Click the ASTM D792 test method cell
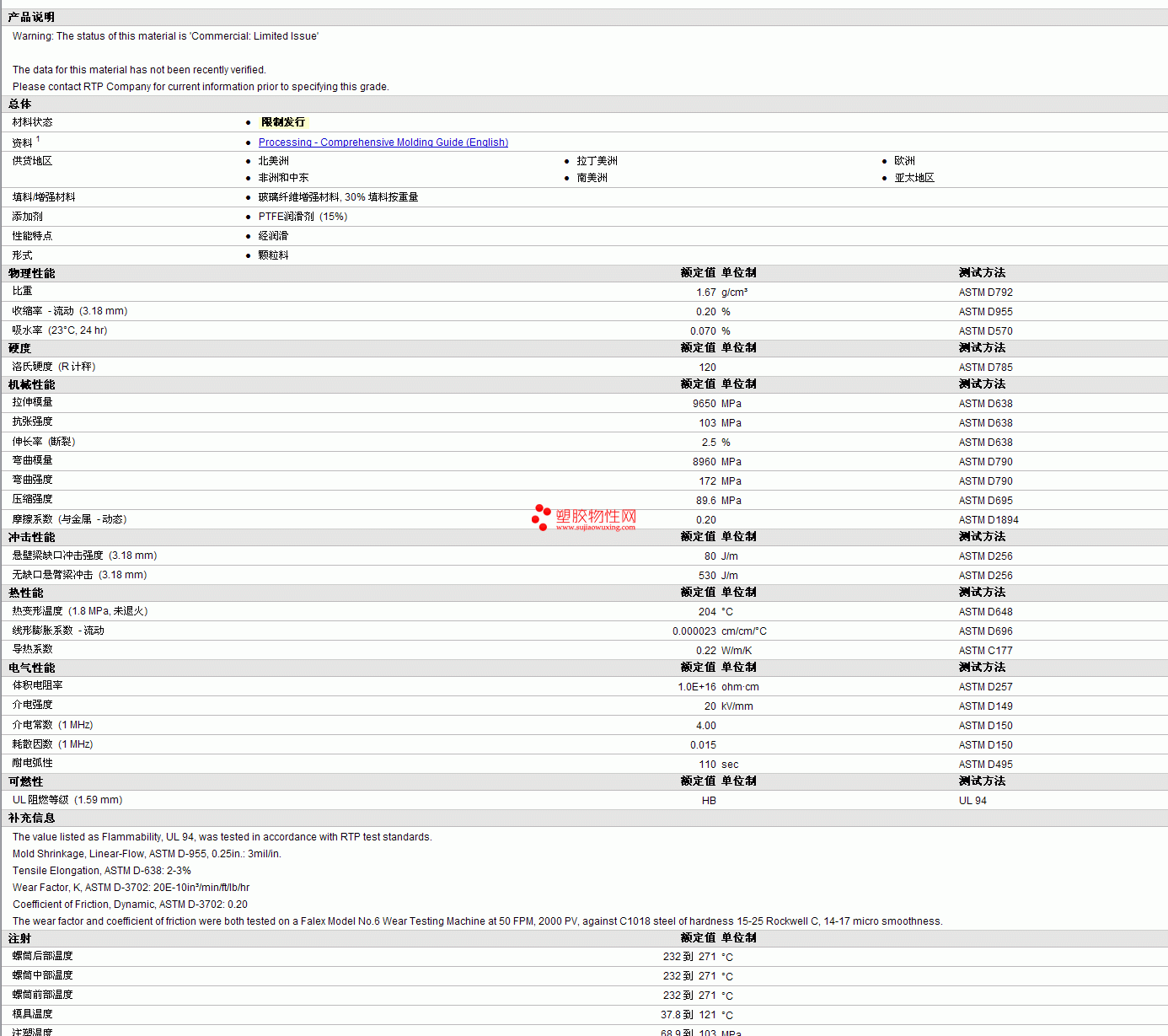 [986, 293]
